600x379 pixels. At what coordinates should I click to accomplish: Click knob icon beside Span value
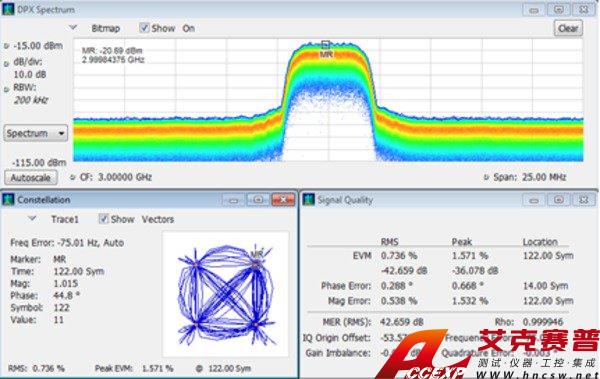(x=486, y=177)
